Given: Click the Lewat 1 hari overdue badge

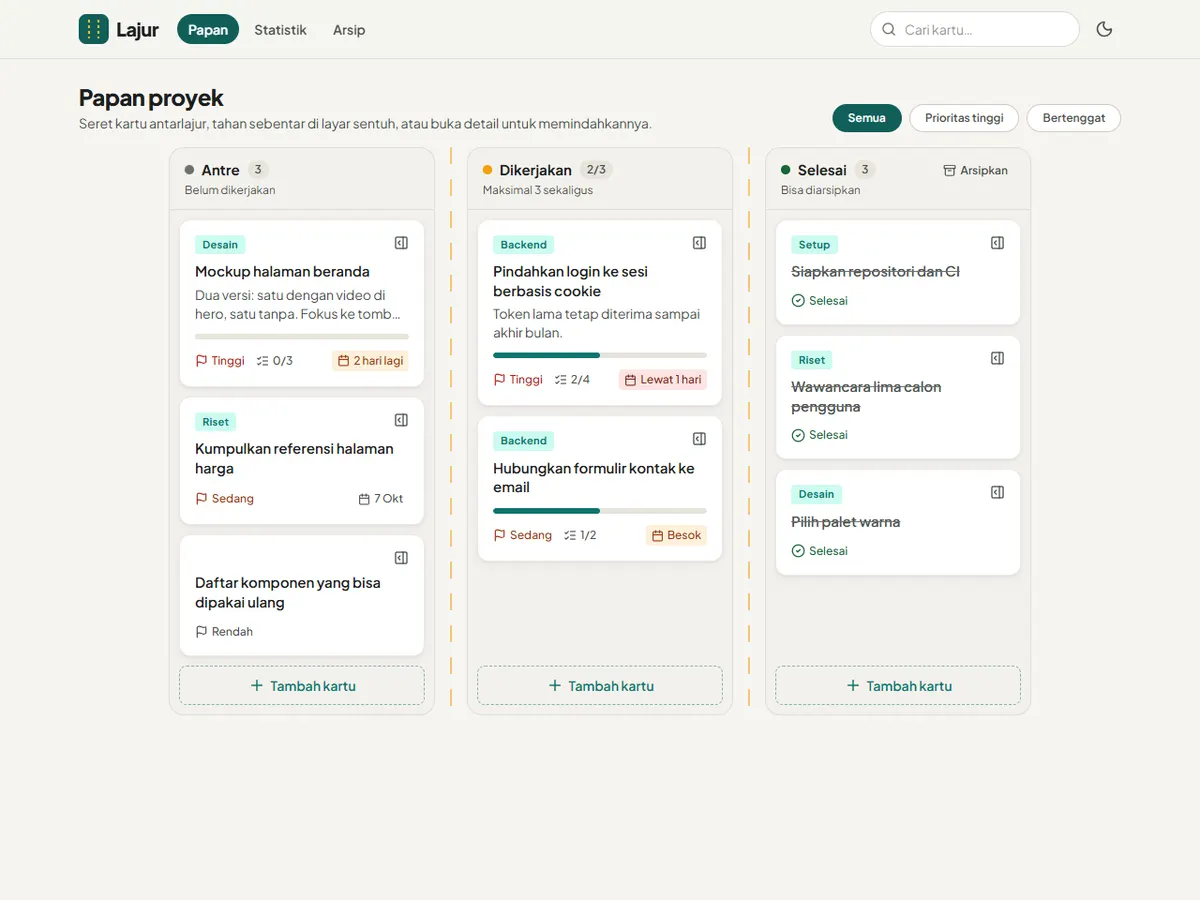Looking at the screenshot, I should click(x=663, y=380).
